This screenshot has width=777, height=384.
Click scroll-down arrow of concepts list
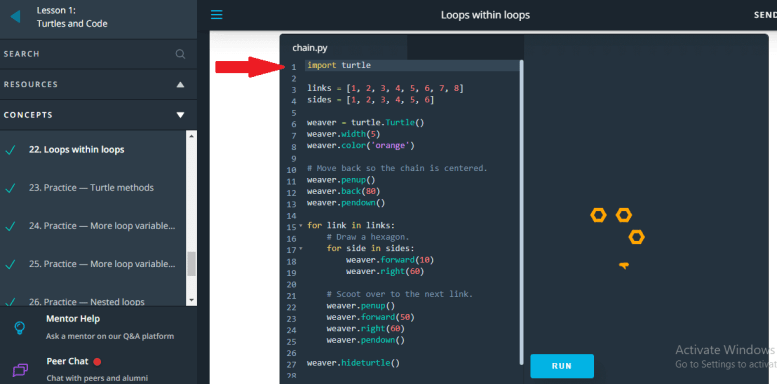tap(191, 300)
